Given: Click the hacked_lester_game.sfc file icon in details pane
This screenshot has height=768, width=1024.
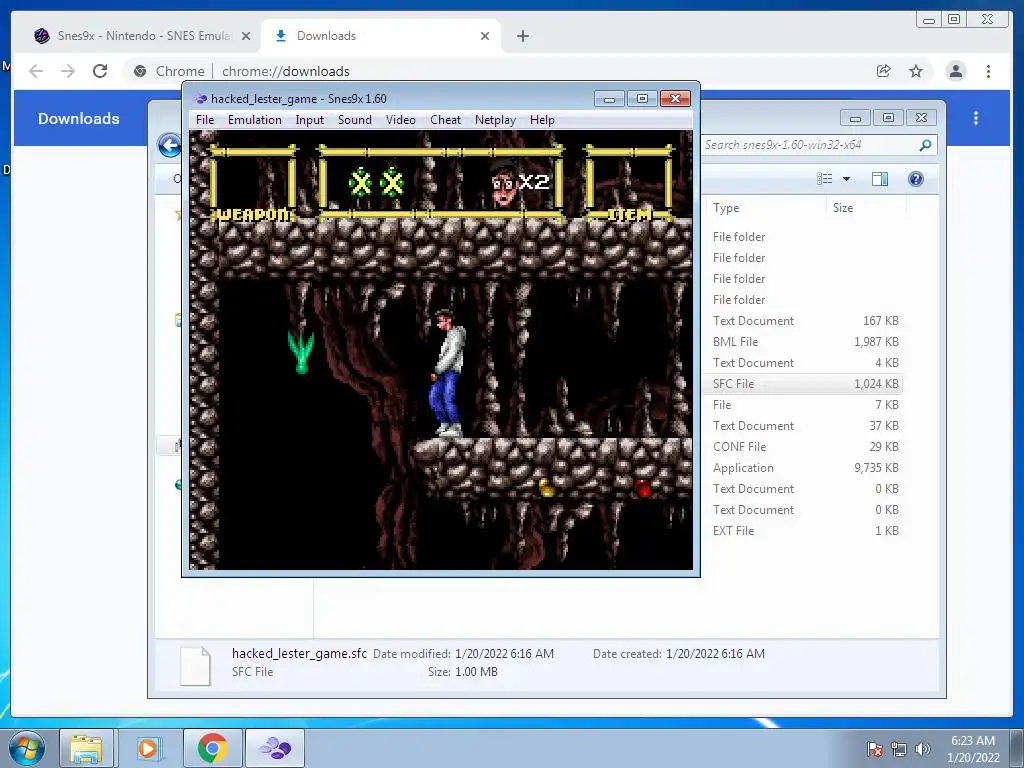Looking at the screenshot, I should tap(195, 665).
